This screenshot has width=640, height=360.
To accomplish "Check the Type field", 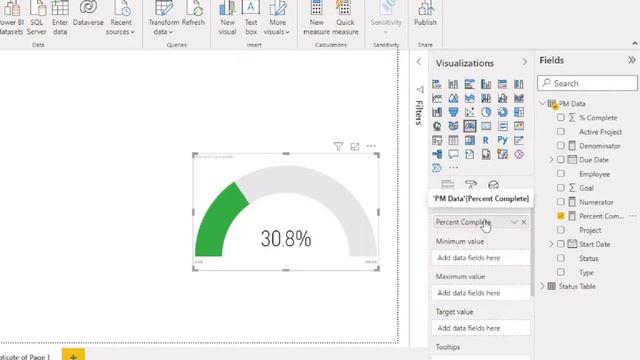I will pos(561,272).
